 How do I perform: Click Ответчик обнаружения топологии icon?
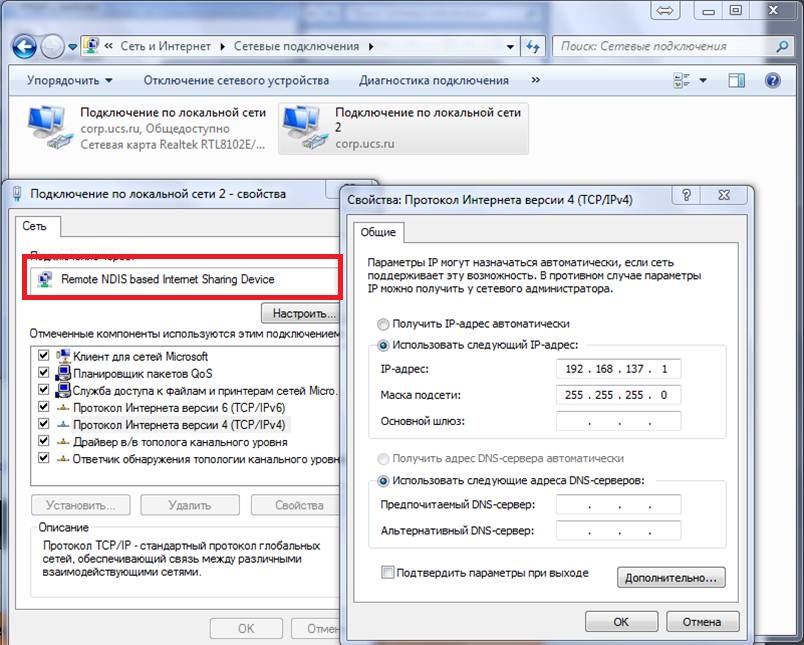pos(63,458)
